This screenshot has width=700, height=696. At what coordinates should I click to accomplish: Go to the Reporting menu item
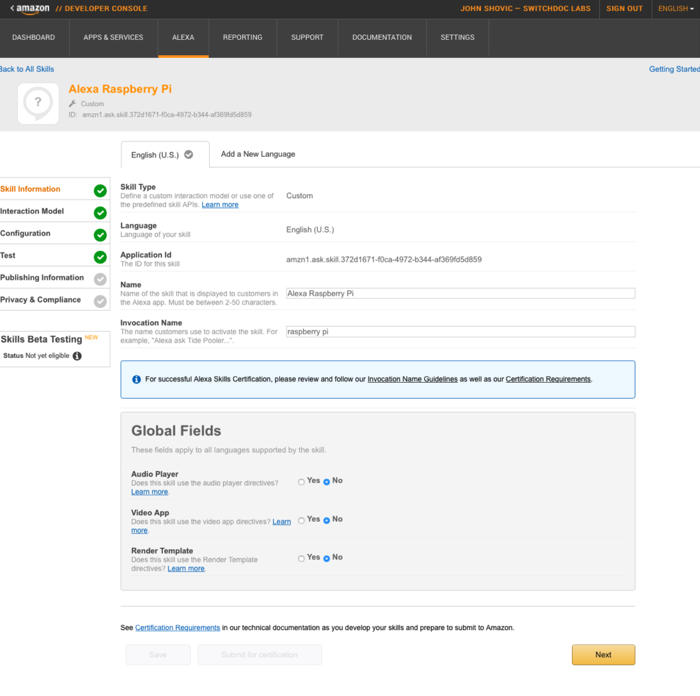pyautogui.click(x=242, y=38)
